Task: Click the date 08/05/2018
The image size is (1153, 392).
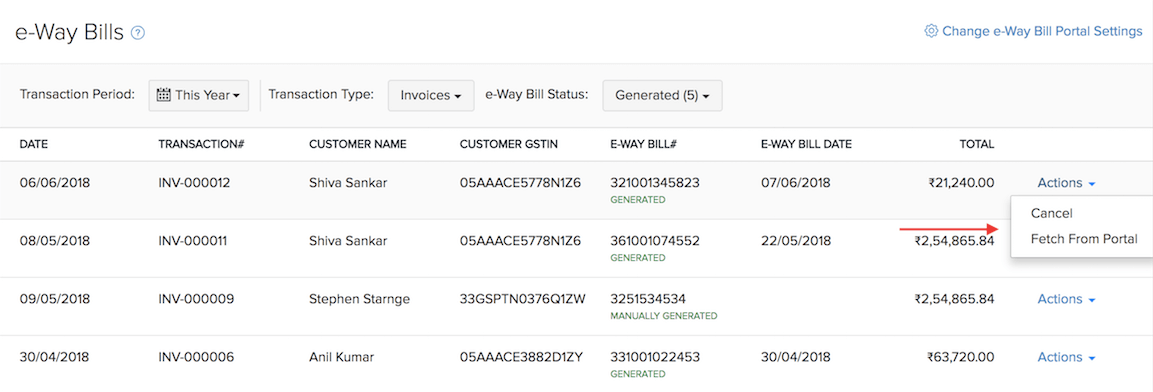Action: pos(54,240)
